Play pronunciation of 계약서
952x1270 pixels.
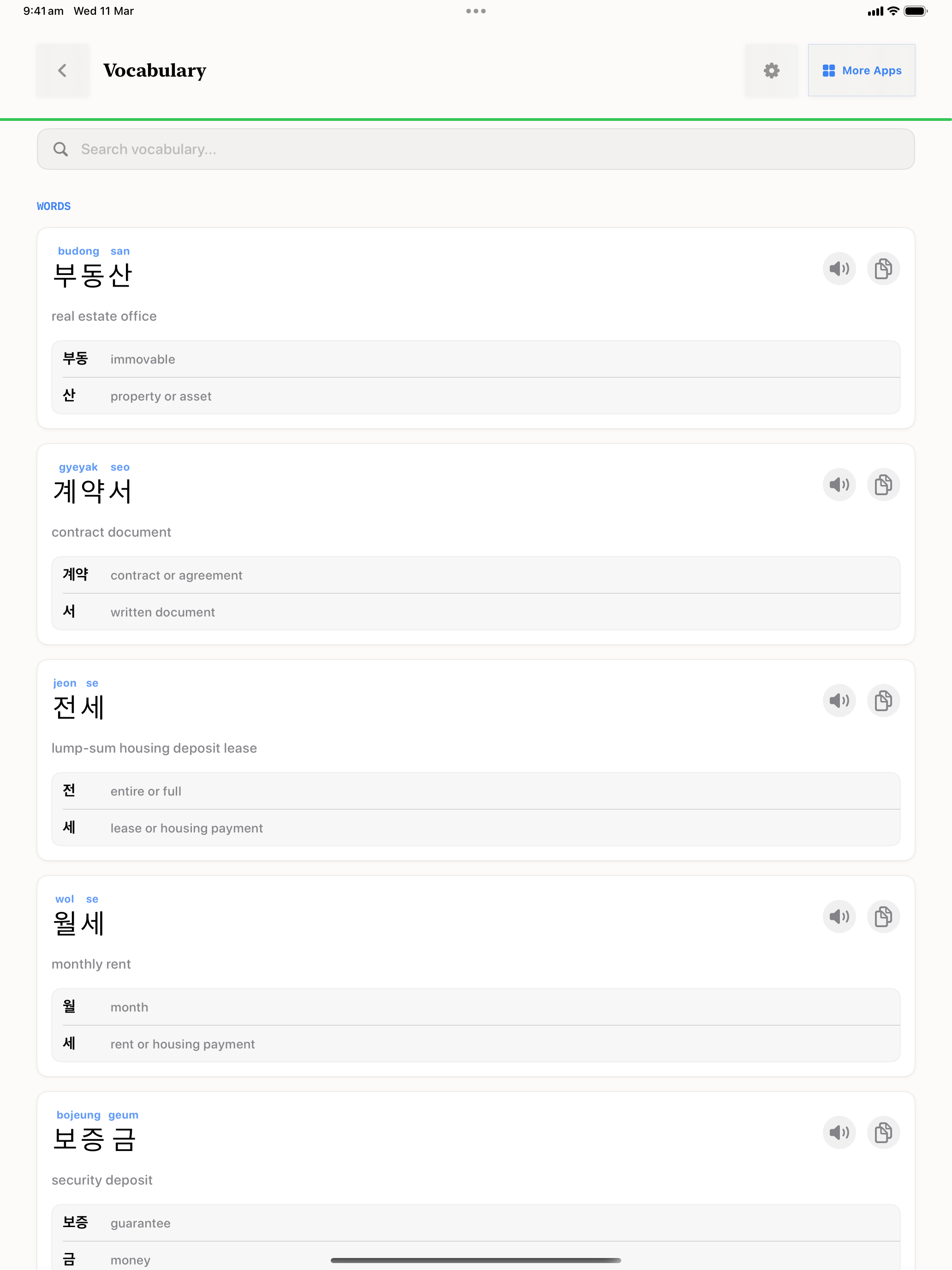pos(839,485)
